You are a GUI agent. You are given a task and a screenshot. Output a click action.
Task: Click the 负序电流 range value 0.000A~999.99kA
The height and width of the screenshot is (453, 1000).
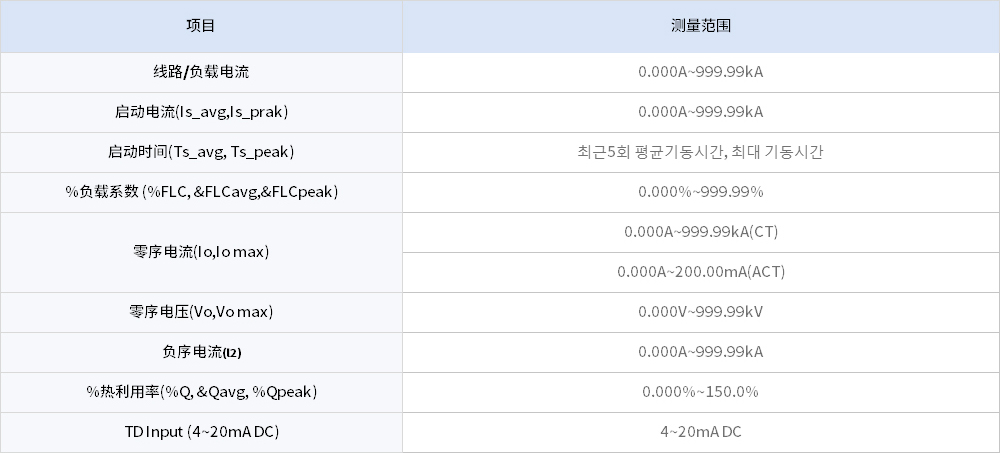[700, 352]
